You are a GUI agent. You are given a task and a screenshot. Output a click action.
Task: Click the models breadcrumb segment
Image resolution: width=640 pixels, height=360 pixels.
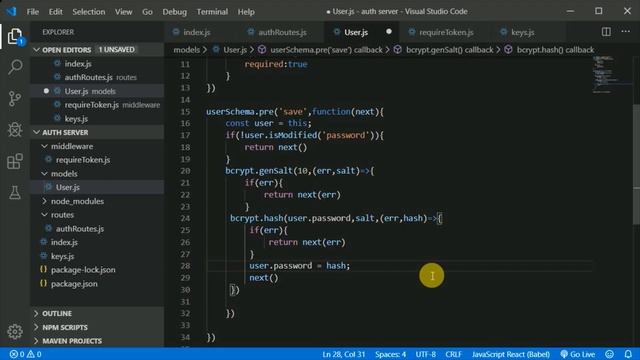pos(187,49)
